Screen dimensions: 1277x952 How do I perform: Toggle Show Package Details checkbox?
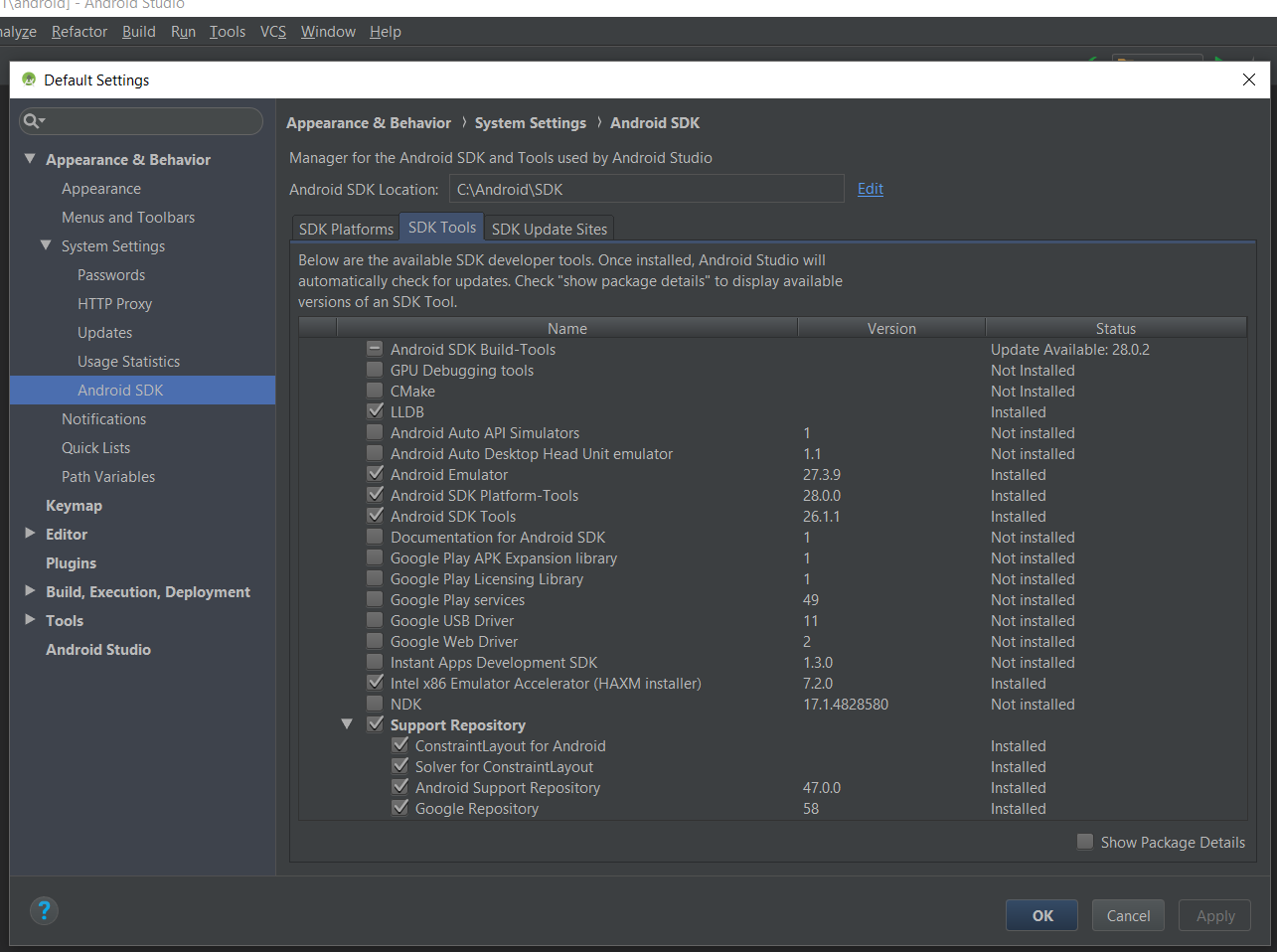pyautogui.click(x=1085, y=842)
